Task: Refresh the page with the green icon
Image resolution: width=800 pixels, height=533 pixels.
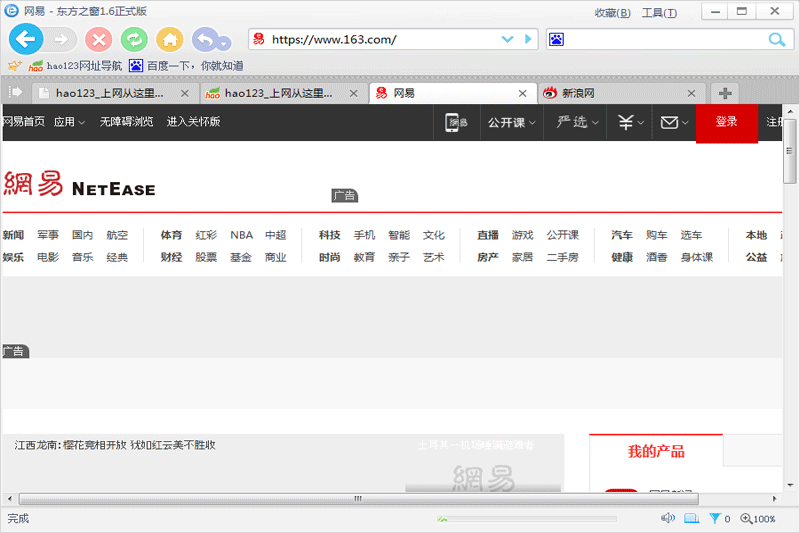Action: point(134,39)
